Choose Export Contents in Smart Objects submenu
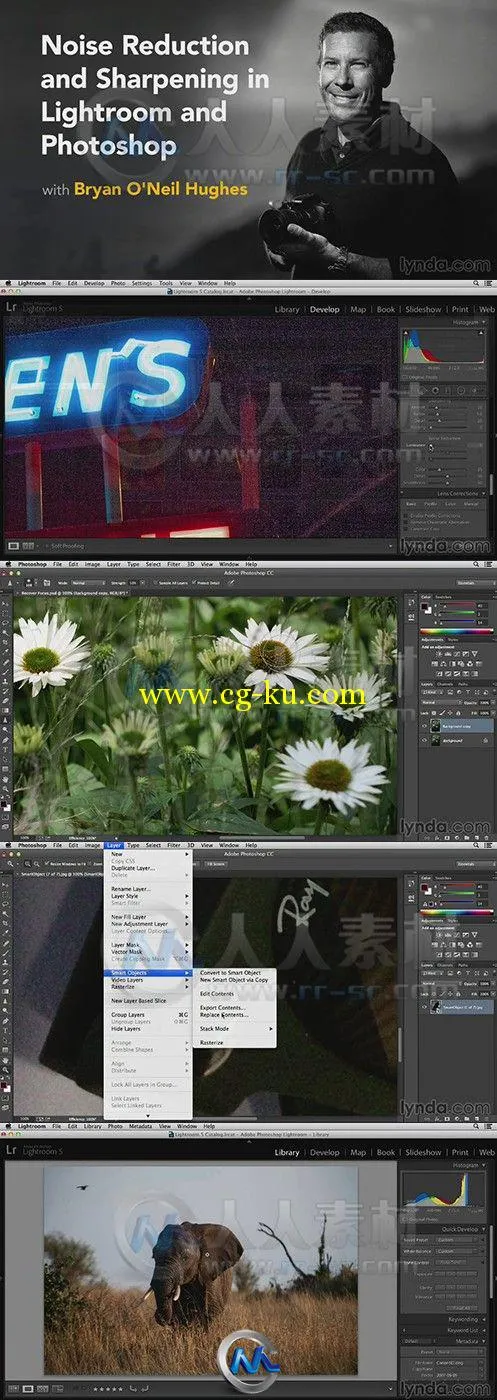Screen dimensions: 497x1400 click(x=222, y=1007)
